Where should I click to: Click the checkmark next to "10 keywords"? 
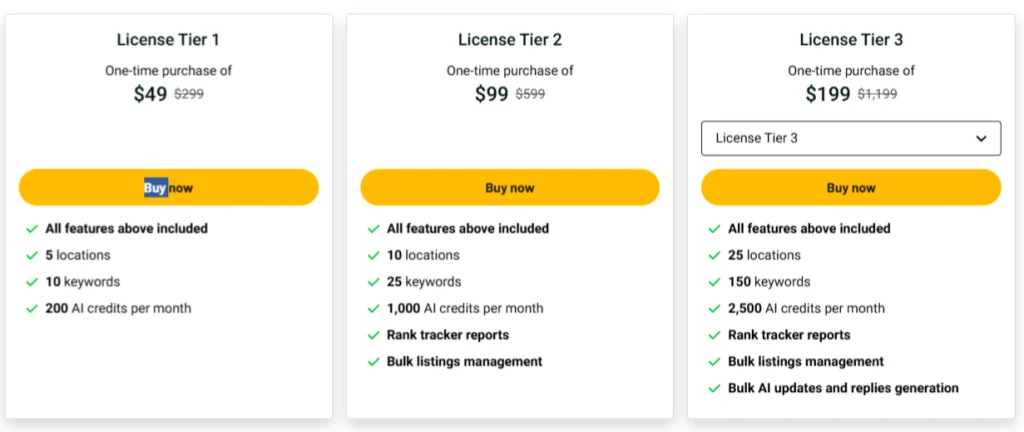32,282
